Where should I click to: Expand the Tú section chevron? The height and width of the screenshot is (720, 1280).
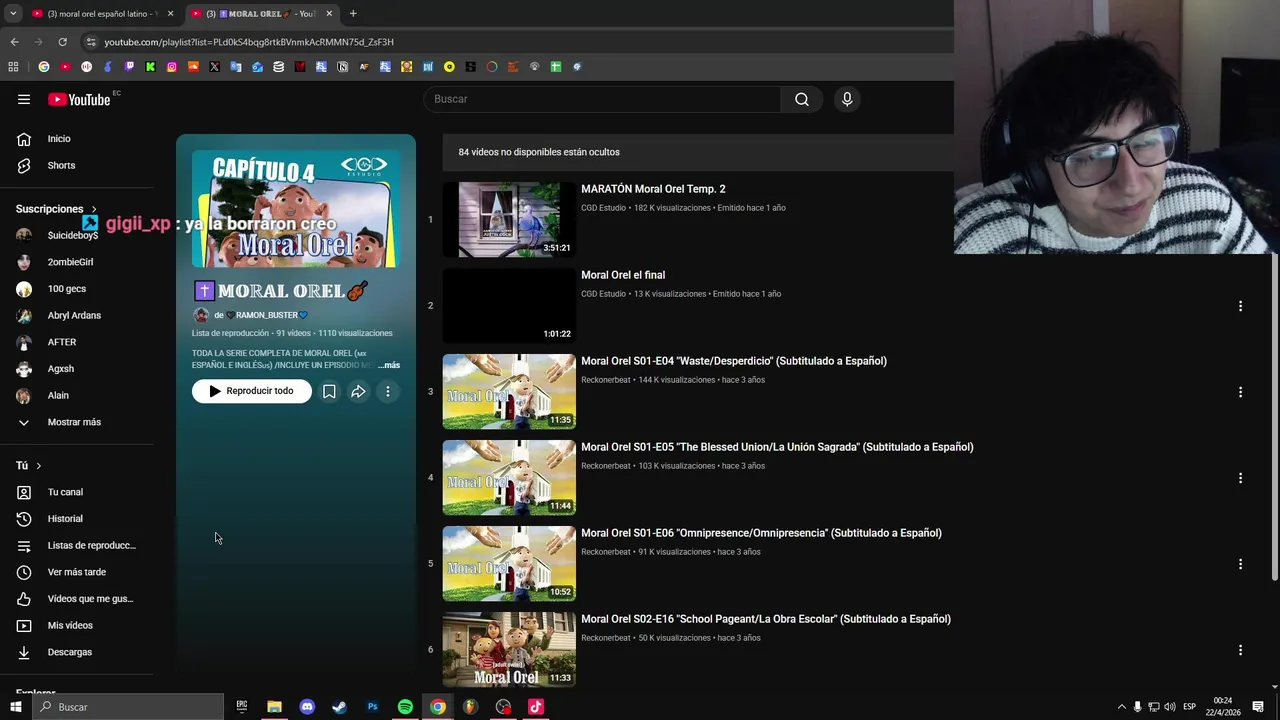(39, 466)
